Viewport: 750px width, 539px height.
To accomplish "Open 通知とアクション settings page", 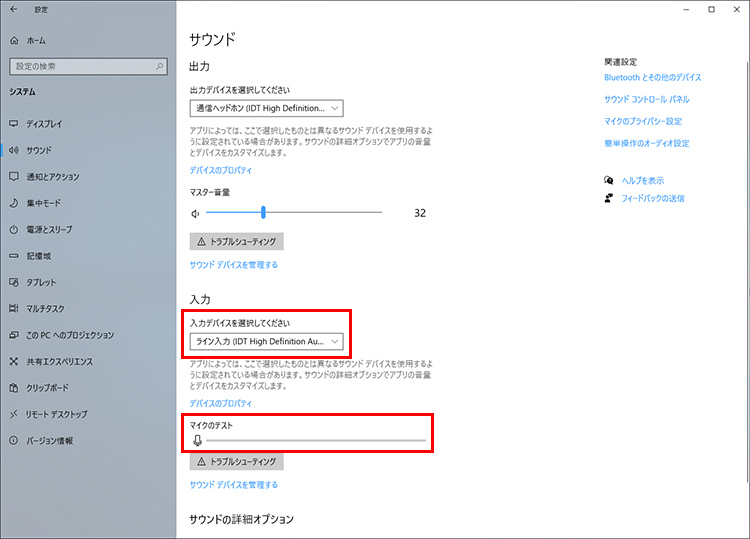I will [52, 177].
